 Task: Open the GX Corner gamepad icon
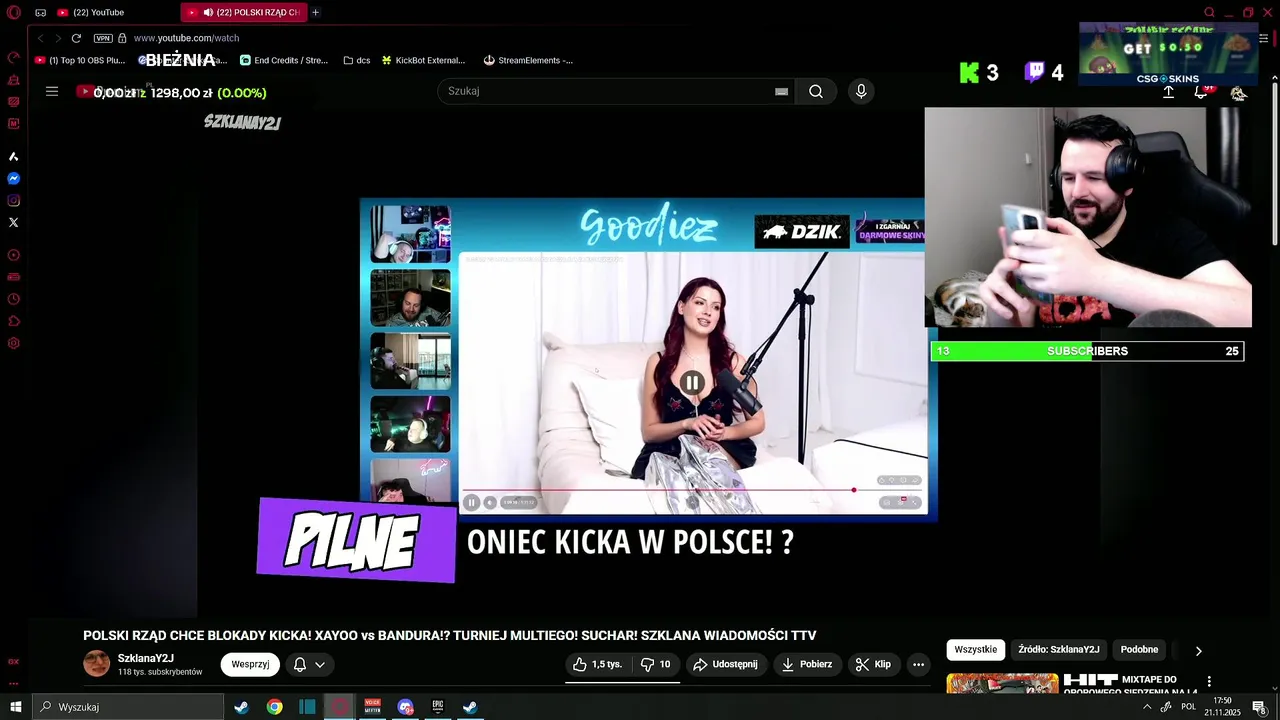pyautogui.click(x=40, y=12)
